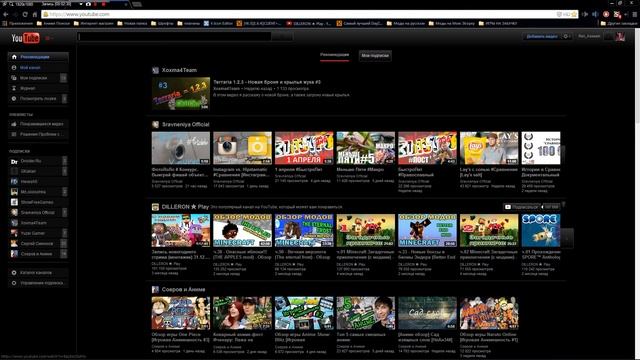
Task: Play the Naruto Online review thumbnail
Action: tap(489, 313)
